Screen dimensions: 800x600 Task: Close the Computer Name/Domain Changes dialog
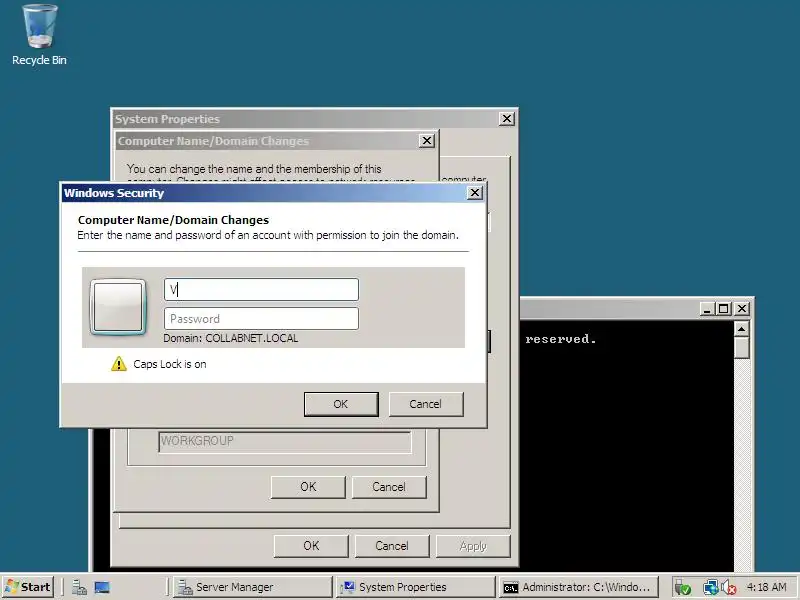(x=427, y=141)
